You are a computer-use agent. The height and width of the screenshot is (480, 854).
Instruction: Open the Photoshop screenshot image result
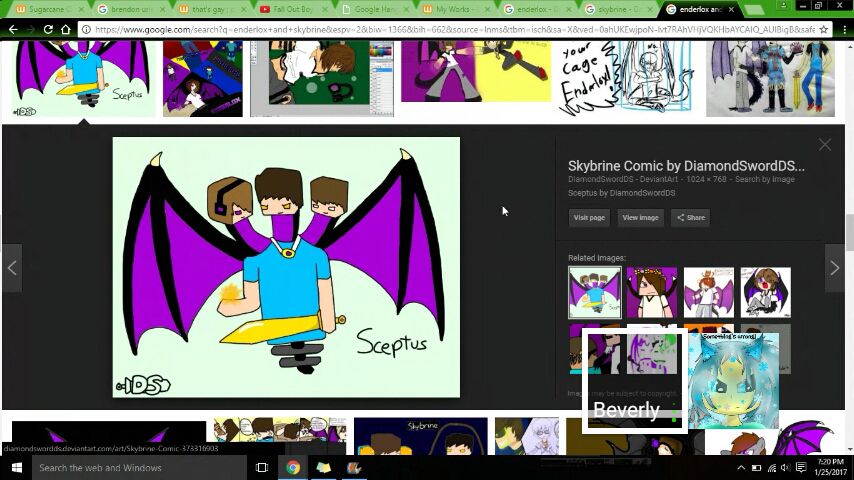321,78
